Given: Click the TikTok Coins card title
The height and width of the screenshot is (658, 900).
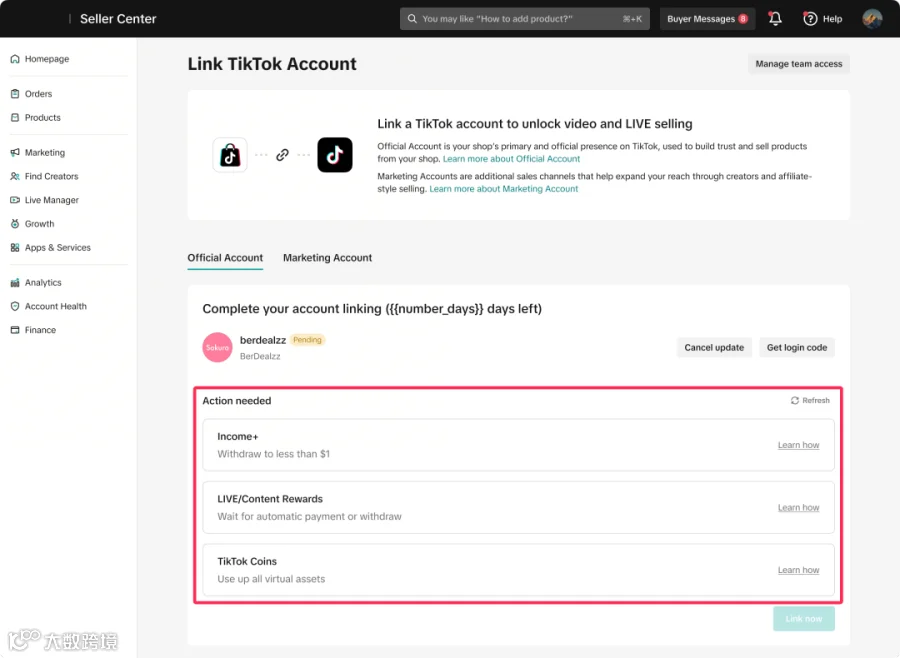Looking at the screenshot, I should (247, 562).
